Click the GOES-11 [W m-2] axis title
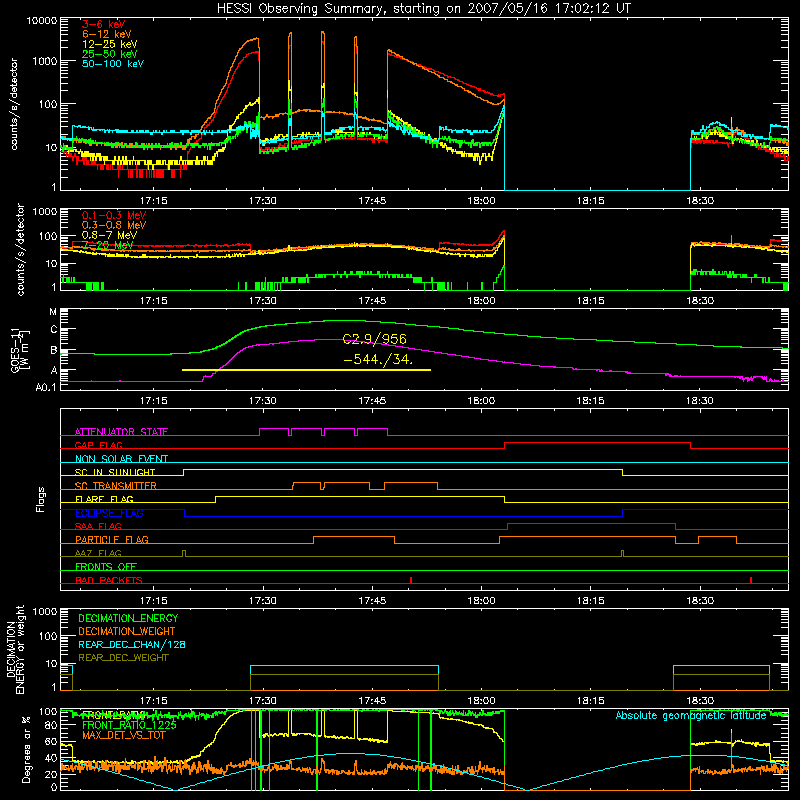Image resolution: width=800 pixels, height=800 pixels. coord(20,351)
